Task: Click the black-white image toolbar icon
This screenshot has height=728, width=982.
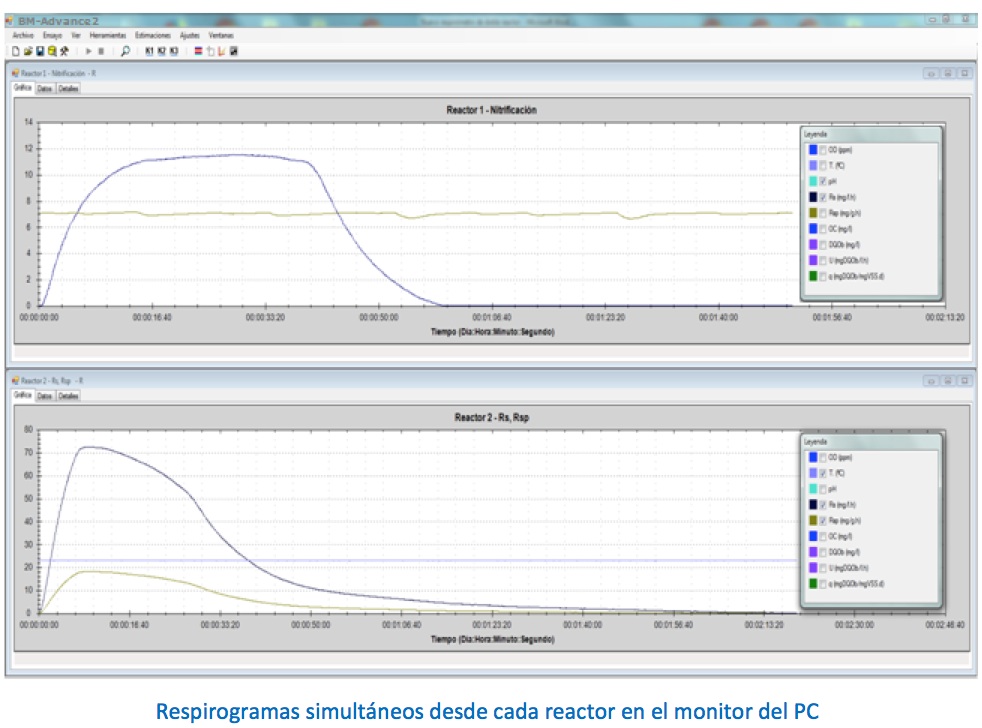Action: 234,51
